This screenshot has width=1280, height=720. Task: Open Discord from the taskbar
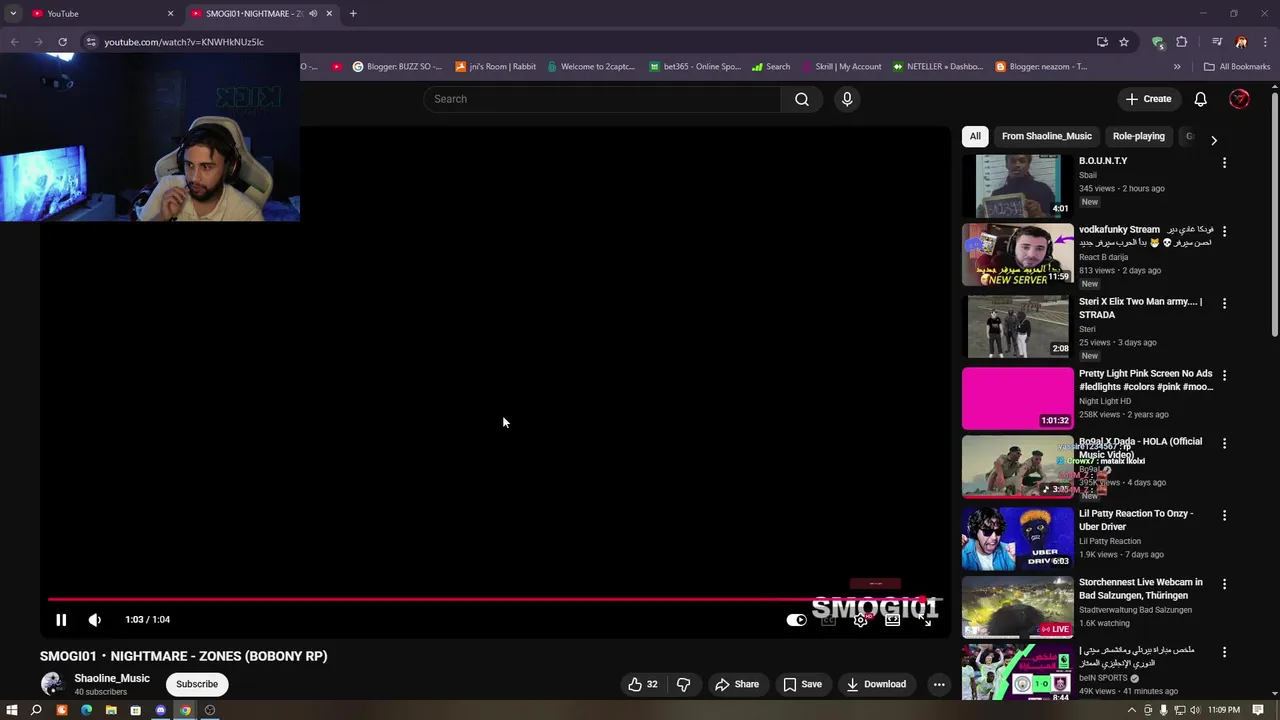point(160,710)
